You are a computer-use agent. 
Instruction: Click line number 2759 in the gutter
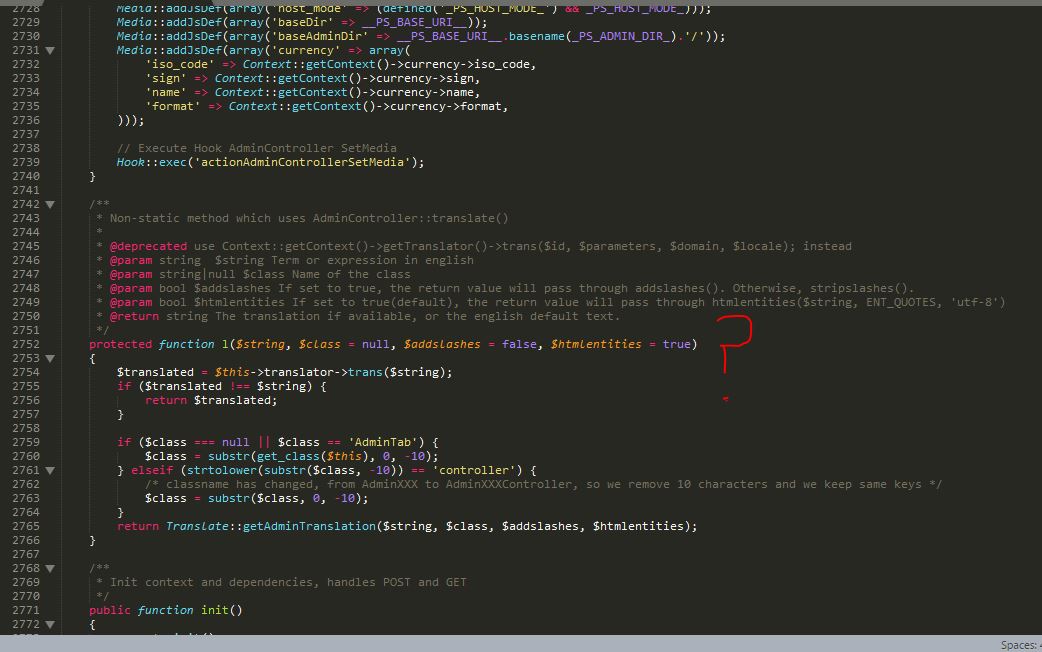click(26, 442)
